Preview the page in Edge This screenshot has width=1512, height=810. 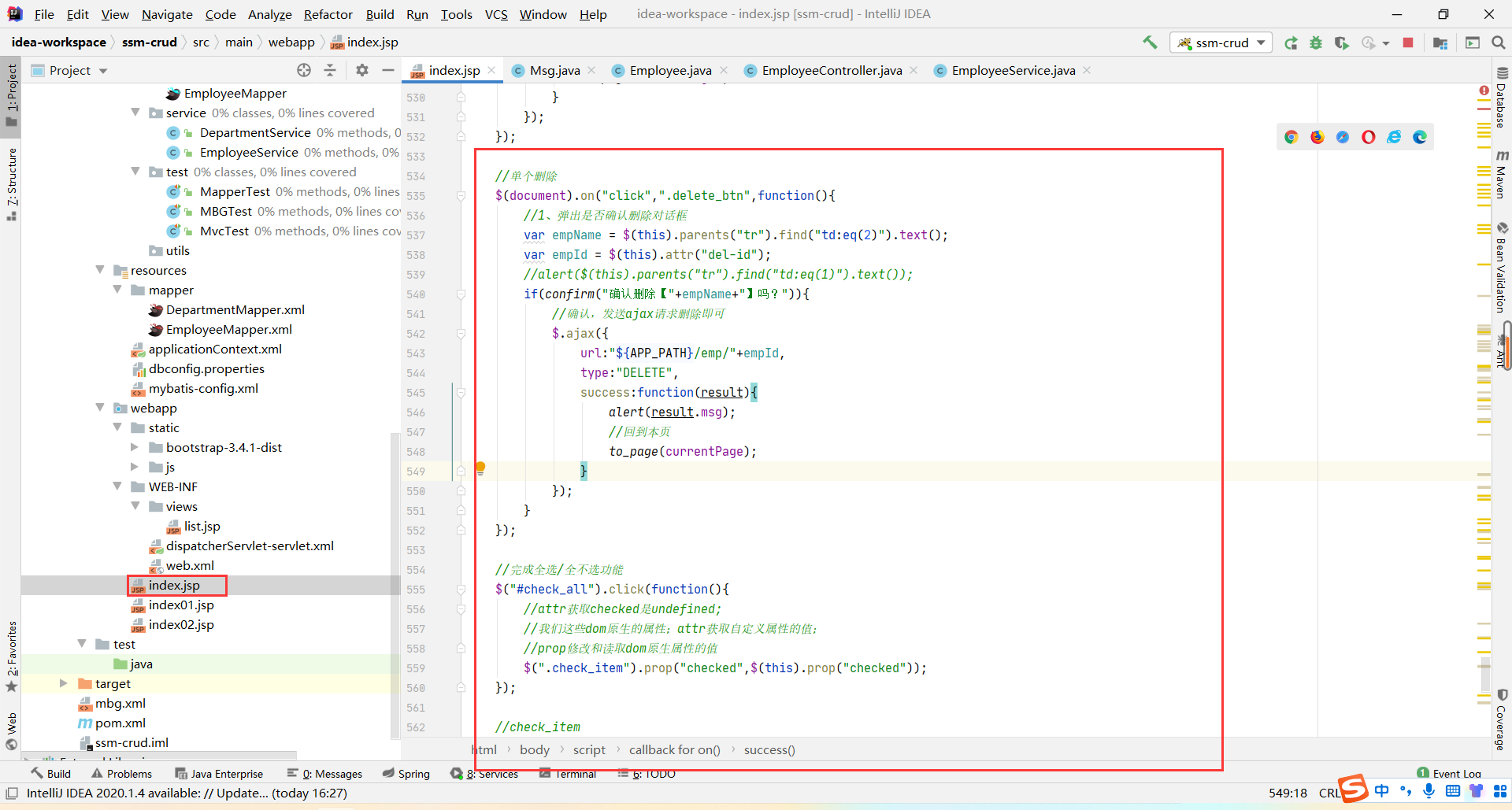1420,137
